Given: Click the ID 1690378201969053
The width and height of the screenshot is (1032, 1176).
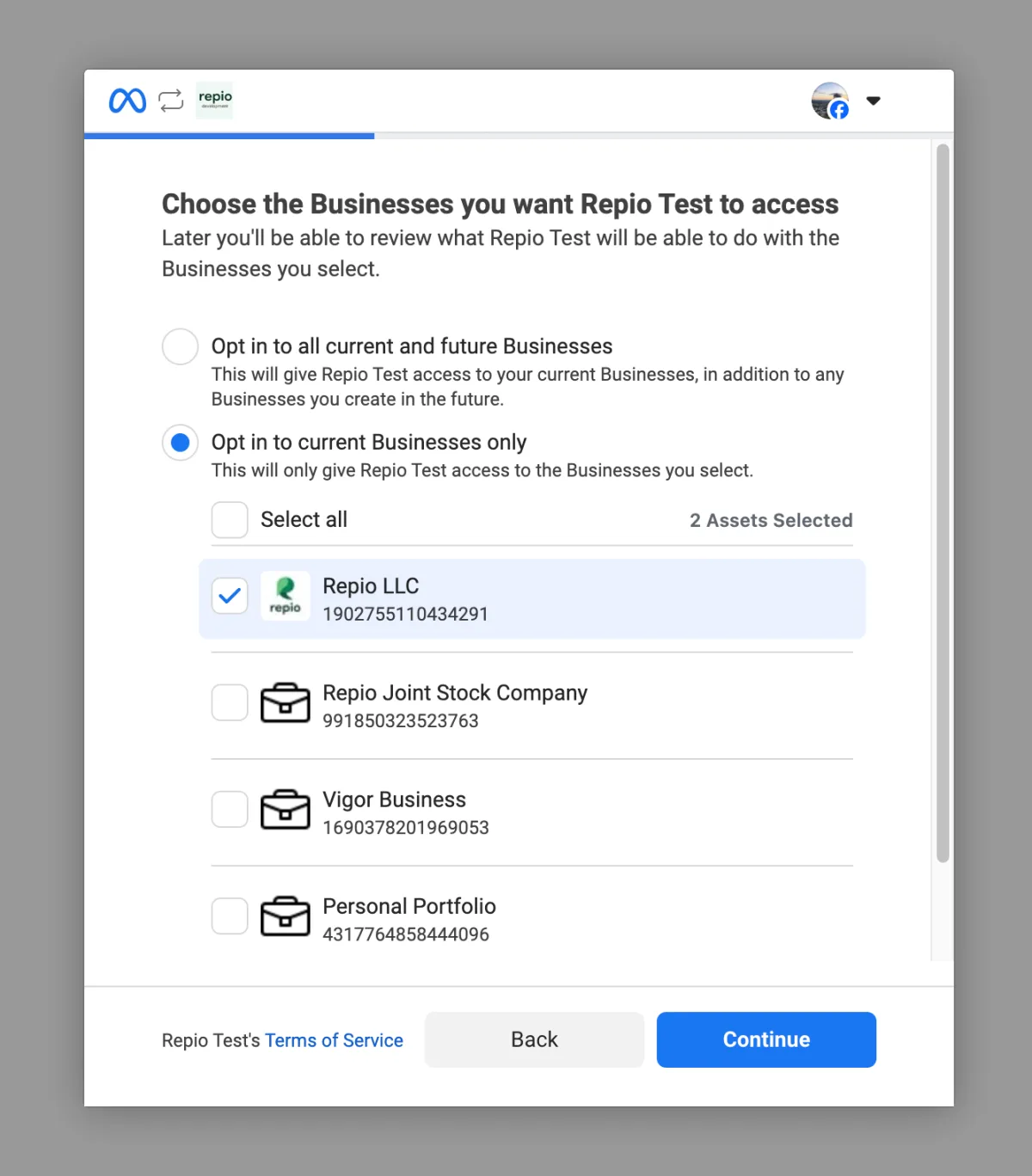Looking at the screenshot, I should coord(406,827).
